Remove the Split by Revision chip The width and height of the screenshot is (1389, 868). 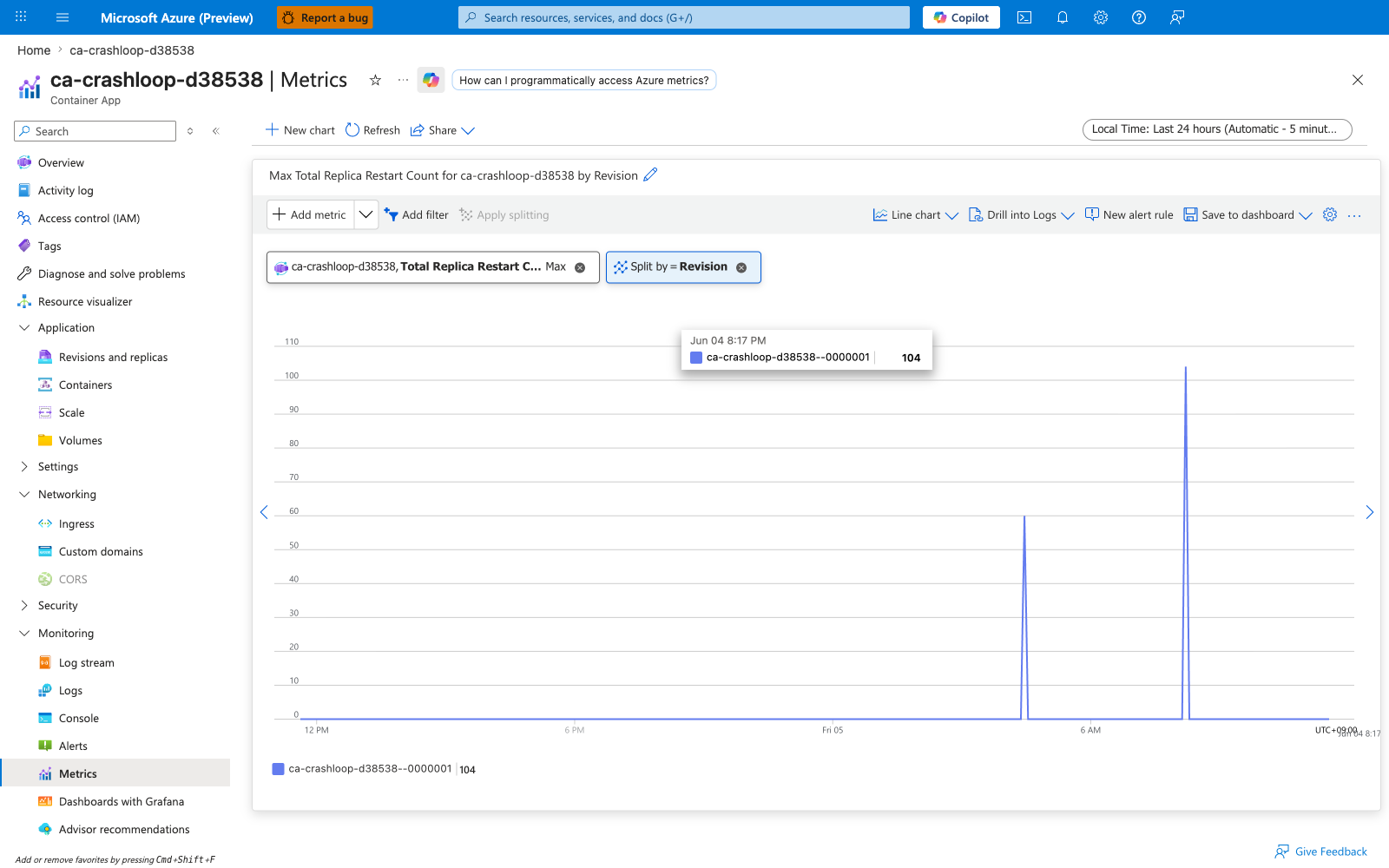pyautogui.click(x=741, y=267)
